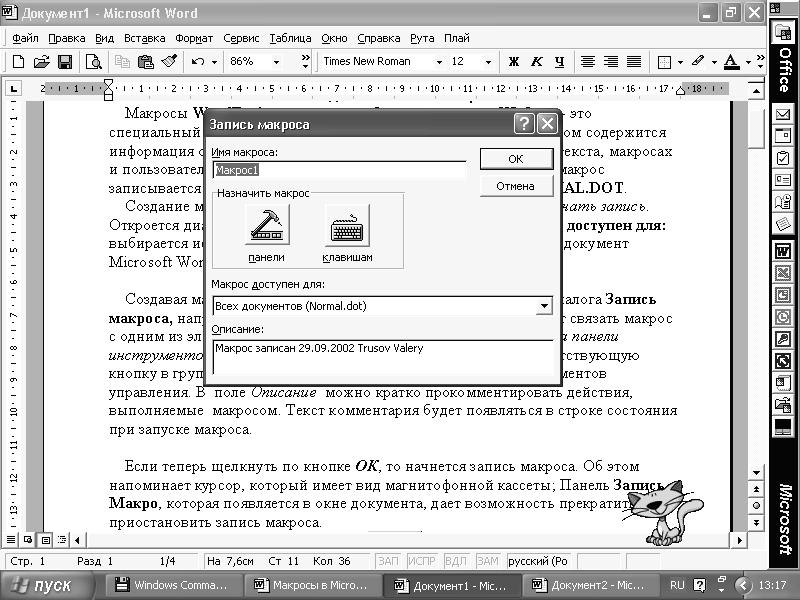Align text right in the toolbar

611,62
